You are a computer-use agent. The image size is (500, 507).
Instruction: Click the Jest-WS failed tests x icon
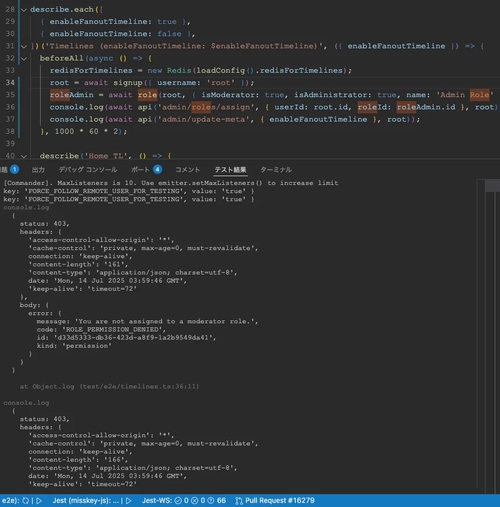[x=195, y=501]
